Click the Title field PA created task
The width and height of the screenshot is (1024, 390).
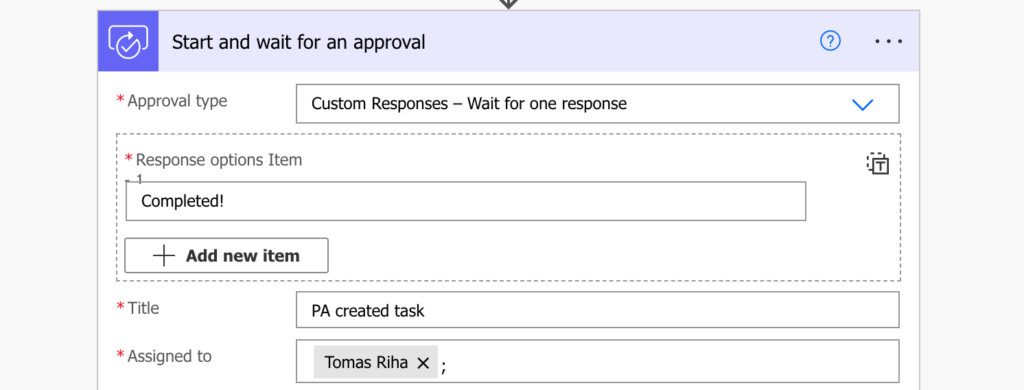(598, 310)
